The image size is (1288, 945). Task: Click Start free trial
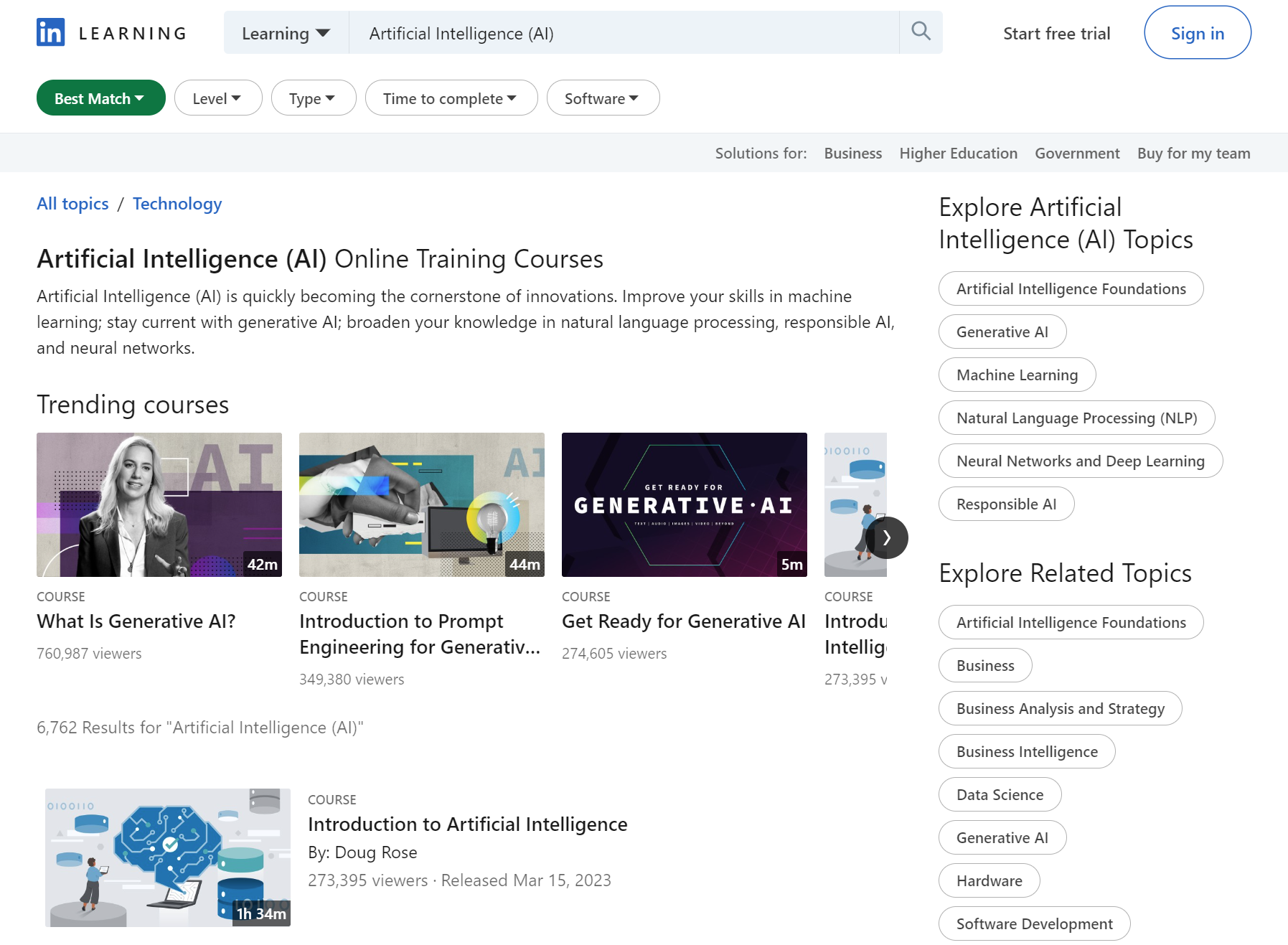pos(1056,34)
